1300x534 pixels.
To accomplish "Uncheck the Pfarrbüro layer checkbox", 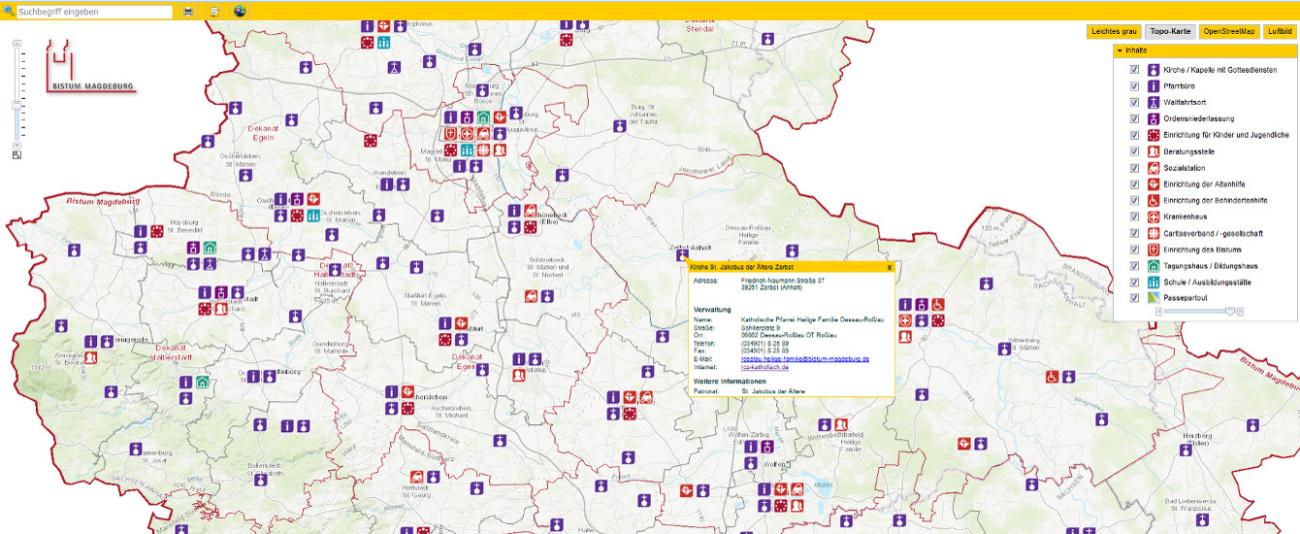I will click(1133, 86).
